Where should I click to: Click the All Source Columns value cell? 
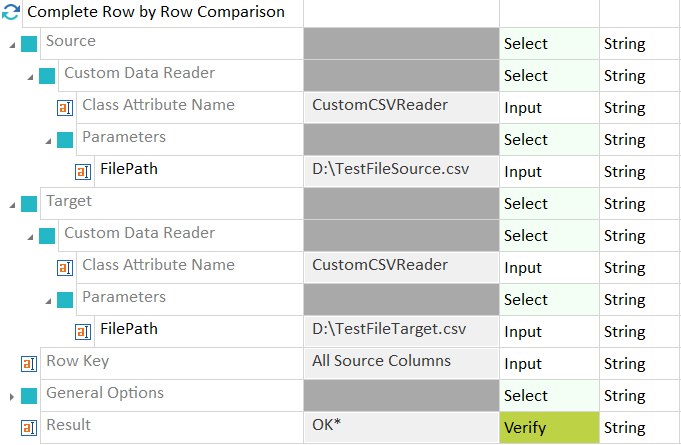point(401,362)
